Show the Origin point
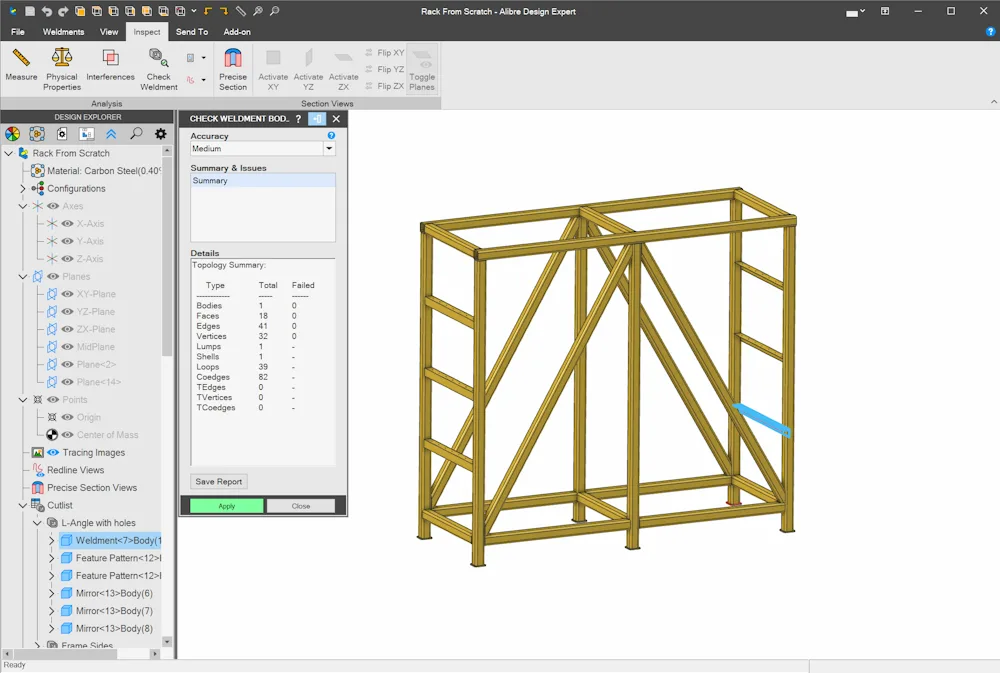1000x673 pixels. (67, 417)
